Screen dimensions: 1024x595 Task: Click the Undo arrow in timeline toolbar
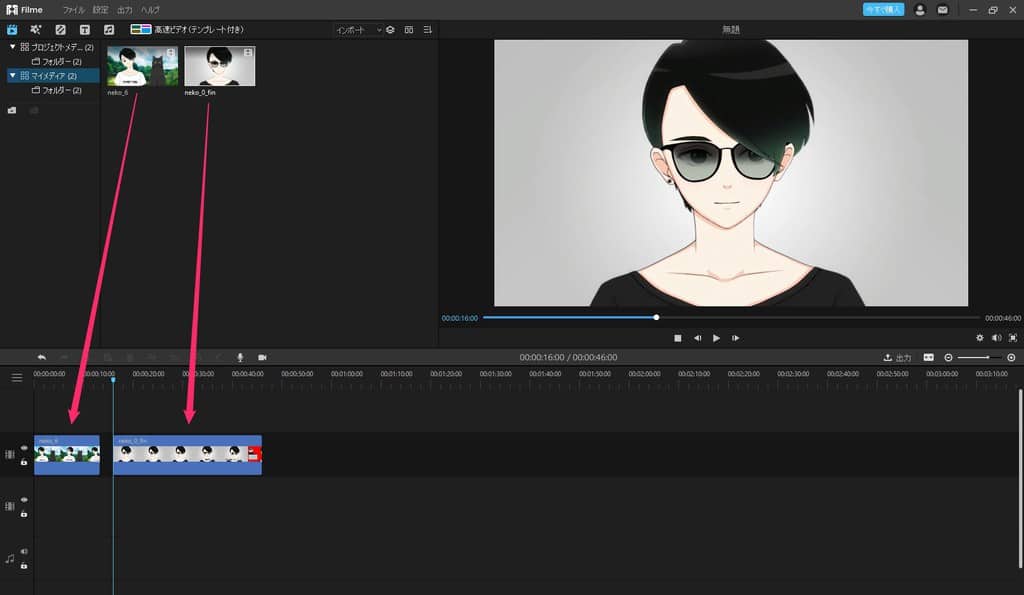[42, 357]
